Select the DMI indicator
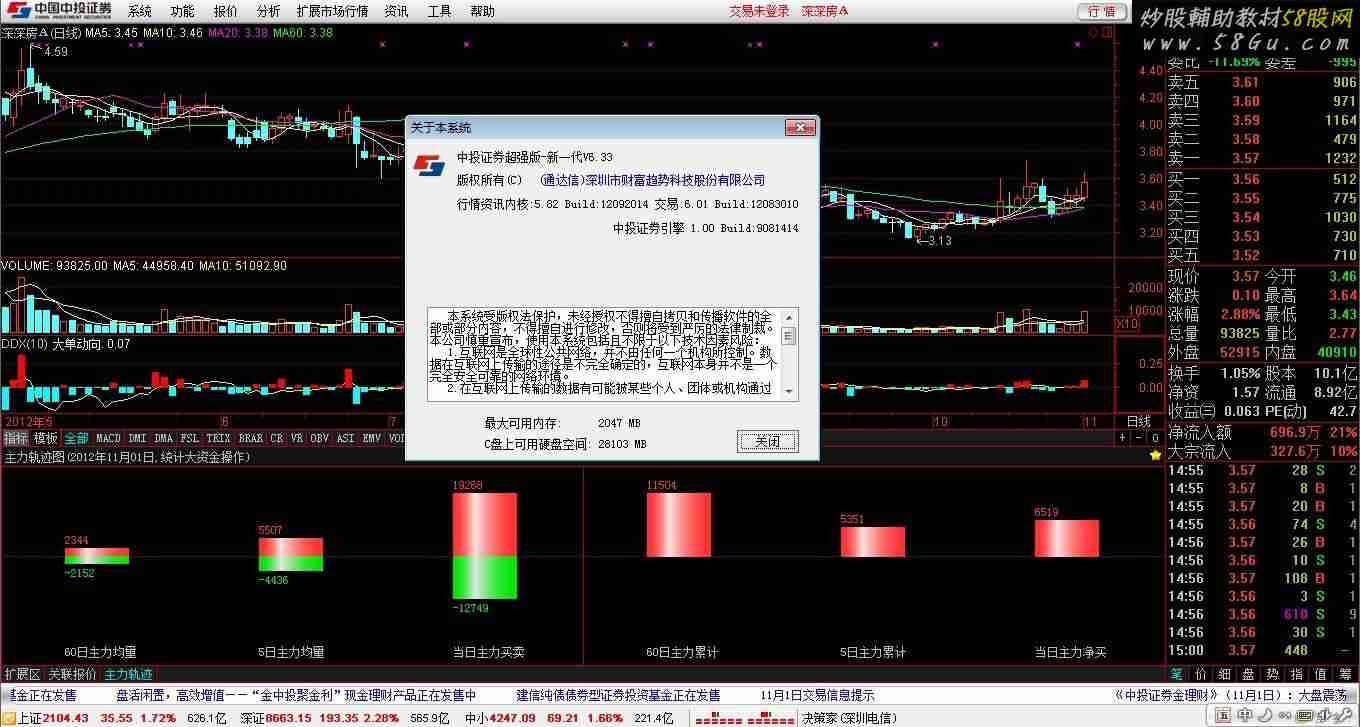This screenshot has width=1360, height=727. 137,438
